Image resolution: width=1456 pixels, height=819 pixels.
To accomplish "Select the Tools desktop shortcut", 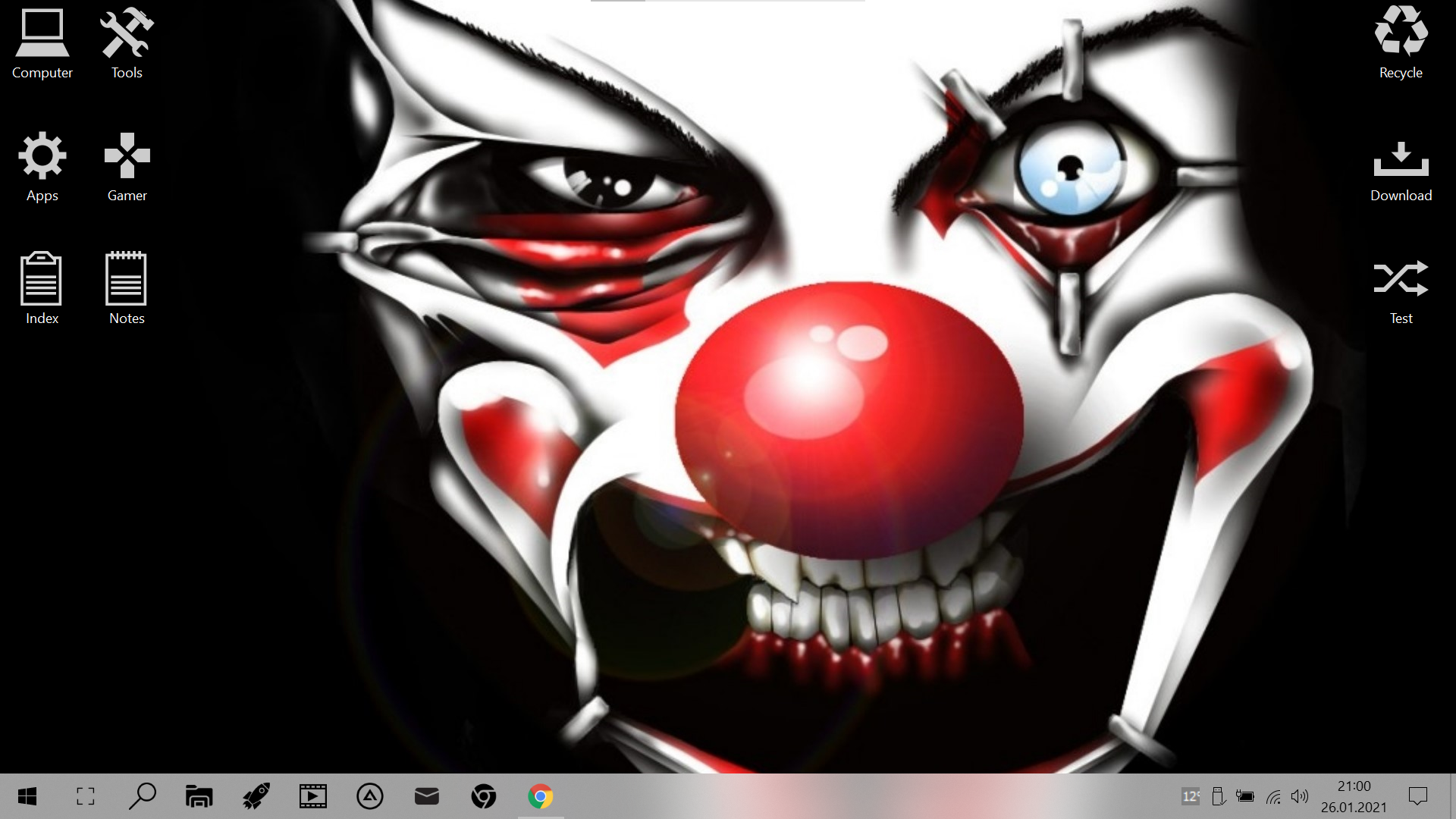I will 127,43.
